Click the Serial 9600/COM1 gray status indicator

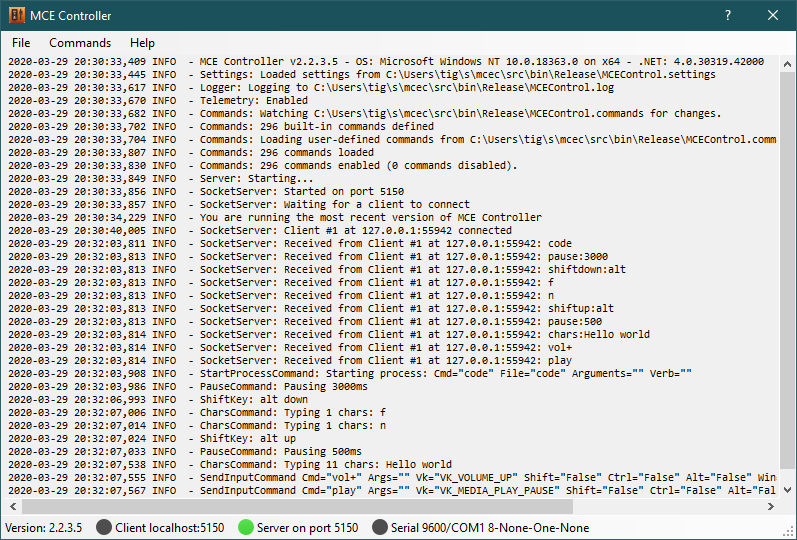point(380,527)
